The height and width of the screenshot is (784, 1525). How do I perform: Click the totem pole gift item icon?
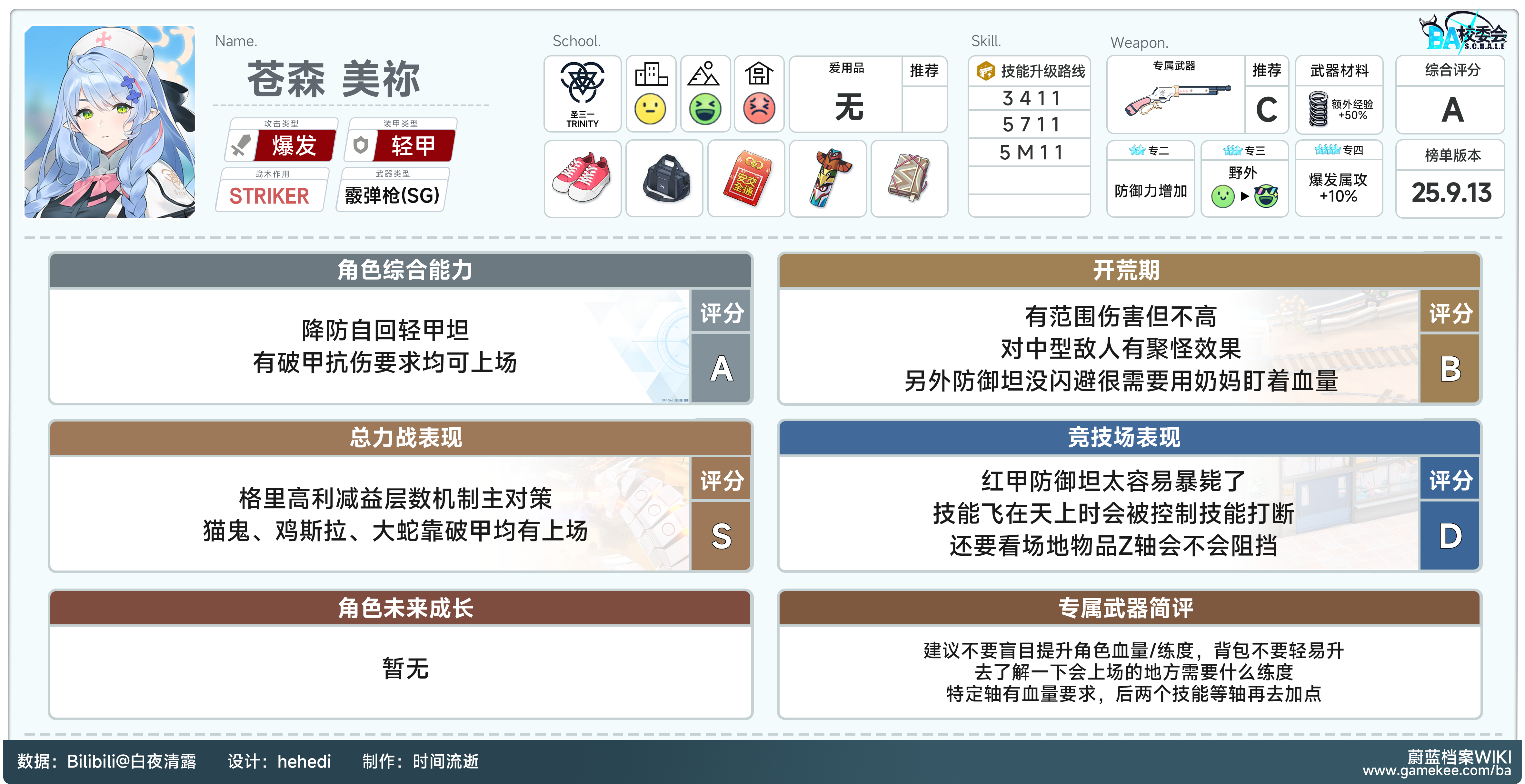(x=828, y=178)
